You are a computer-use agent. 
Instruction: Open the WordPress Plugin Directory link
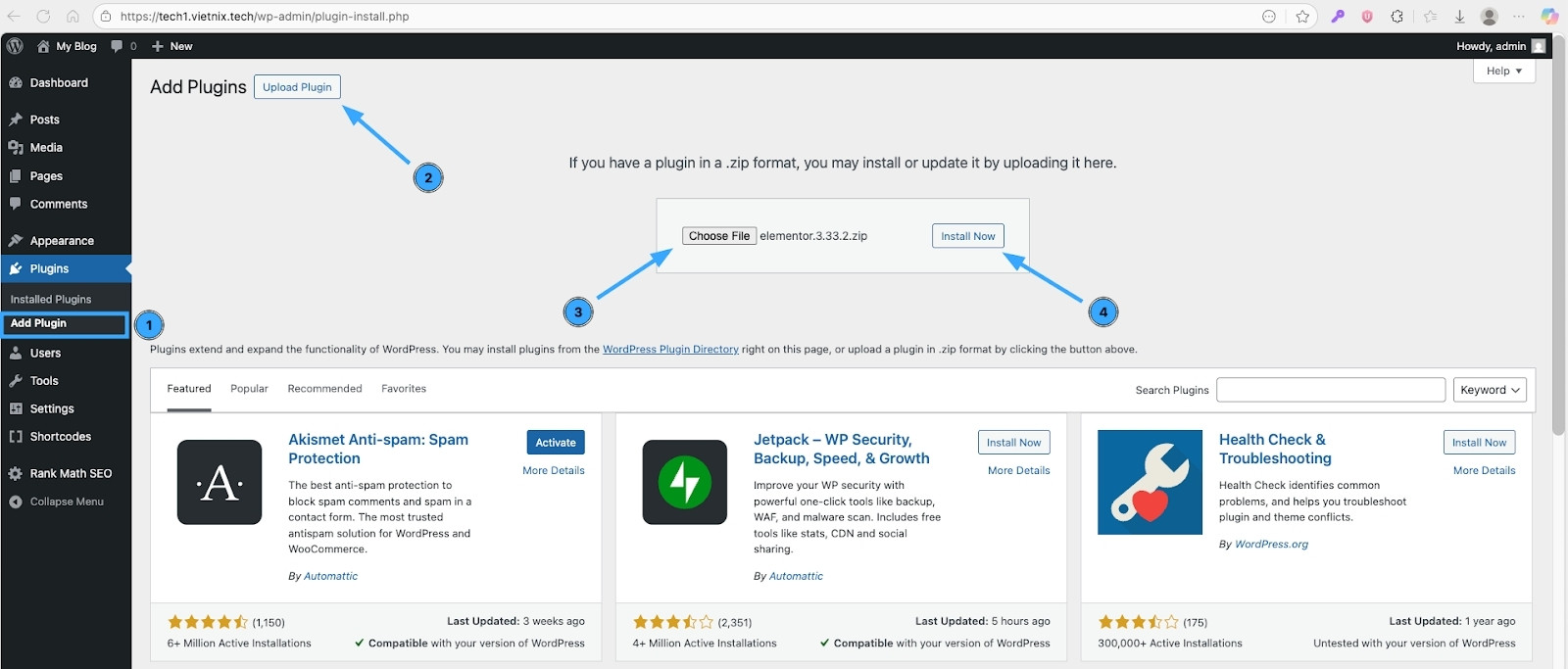point(670,350)
